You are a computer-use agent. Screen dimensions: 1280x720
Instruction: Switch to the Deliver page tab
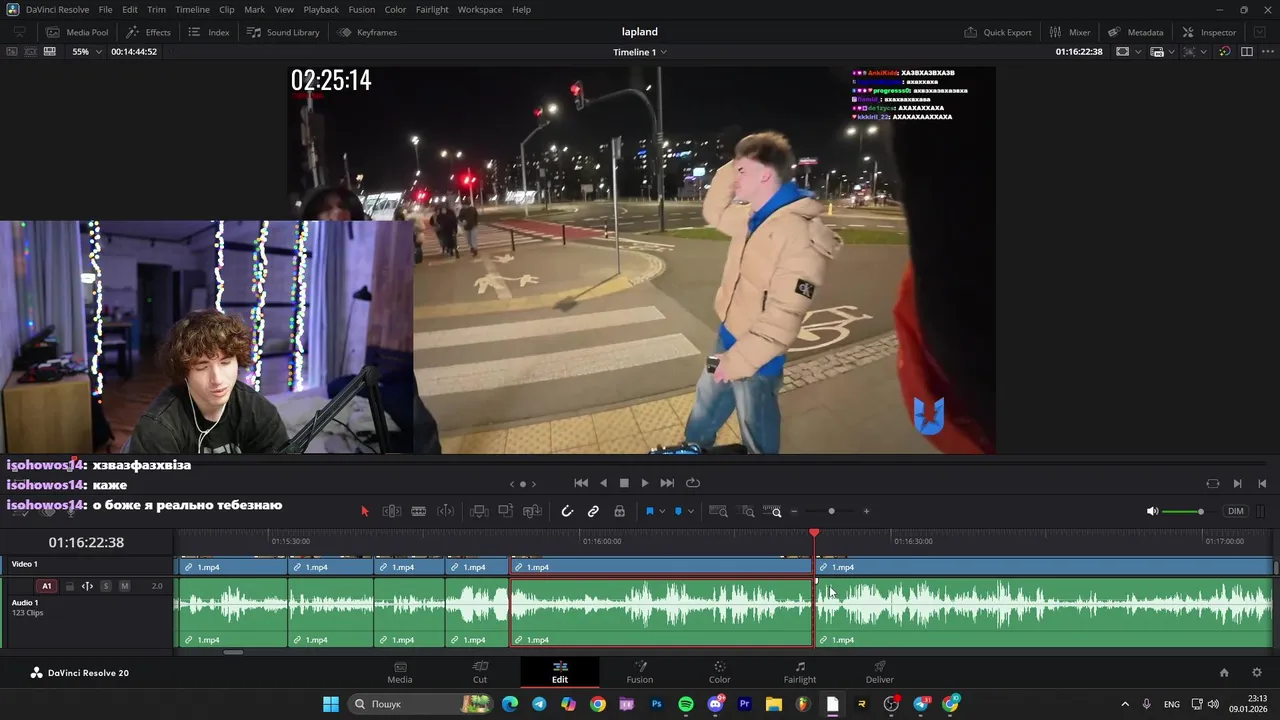click(x=880, y=672)
